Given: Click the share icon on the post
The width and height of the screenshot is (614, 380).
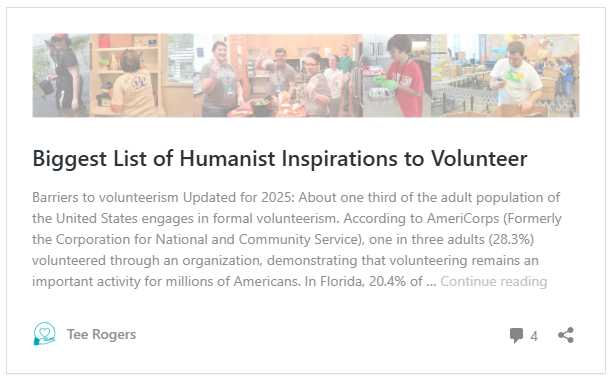Looking at the screenshot, I should [566, 335].
